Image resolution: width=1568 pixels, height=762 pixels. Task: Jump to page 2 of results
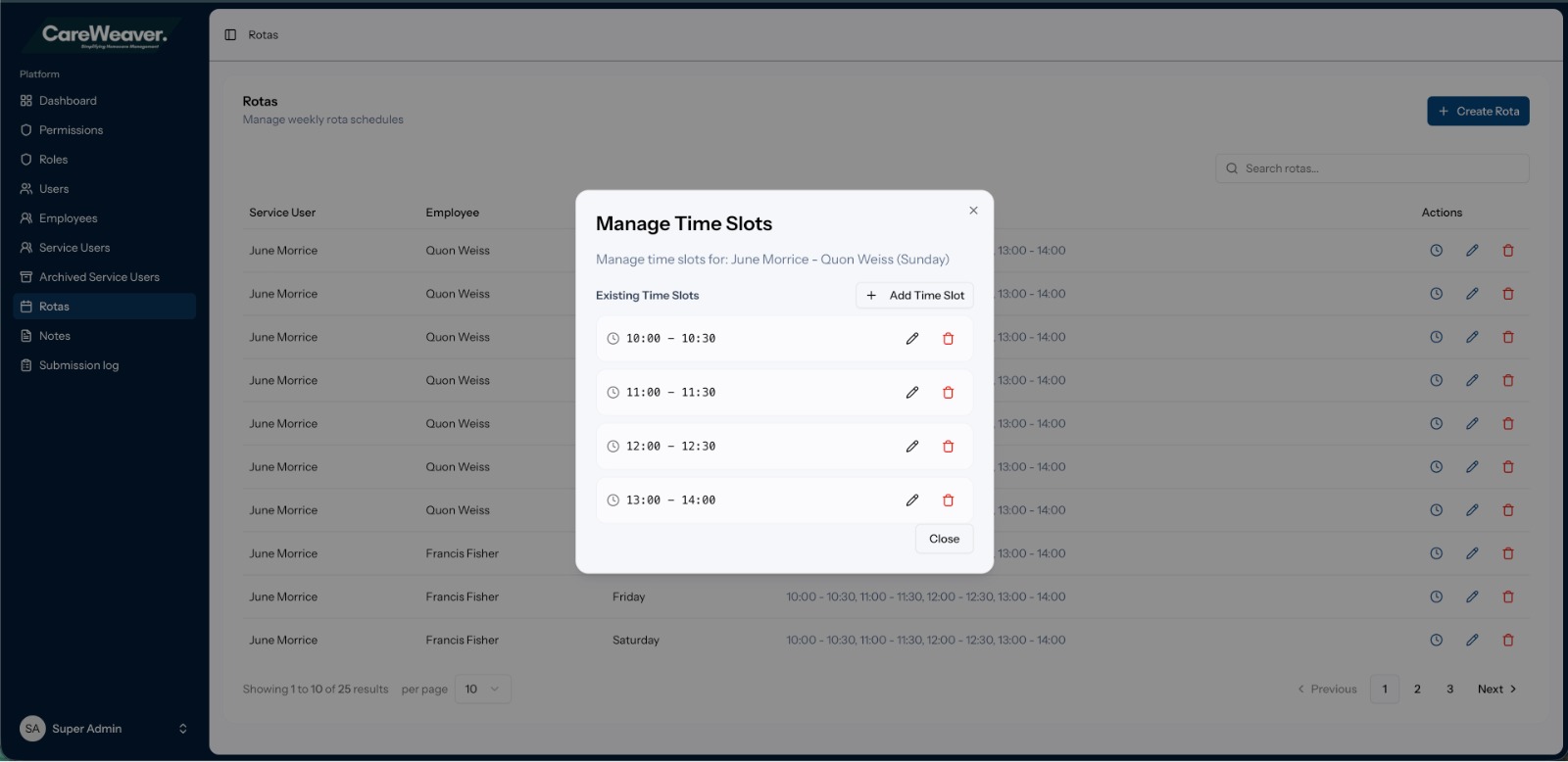tap(1417, 690)
